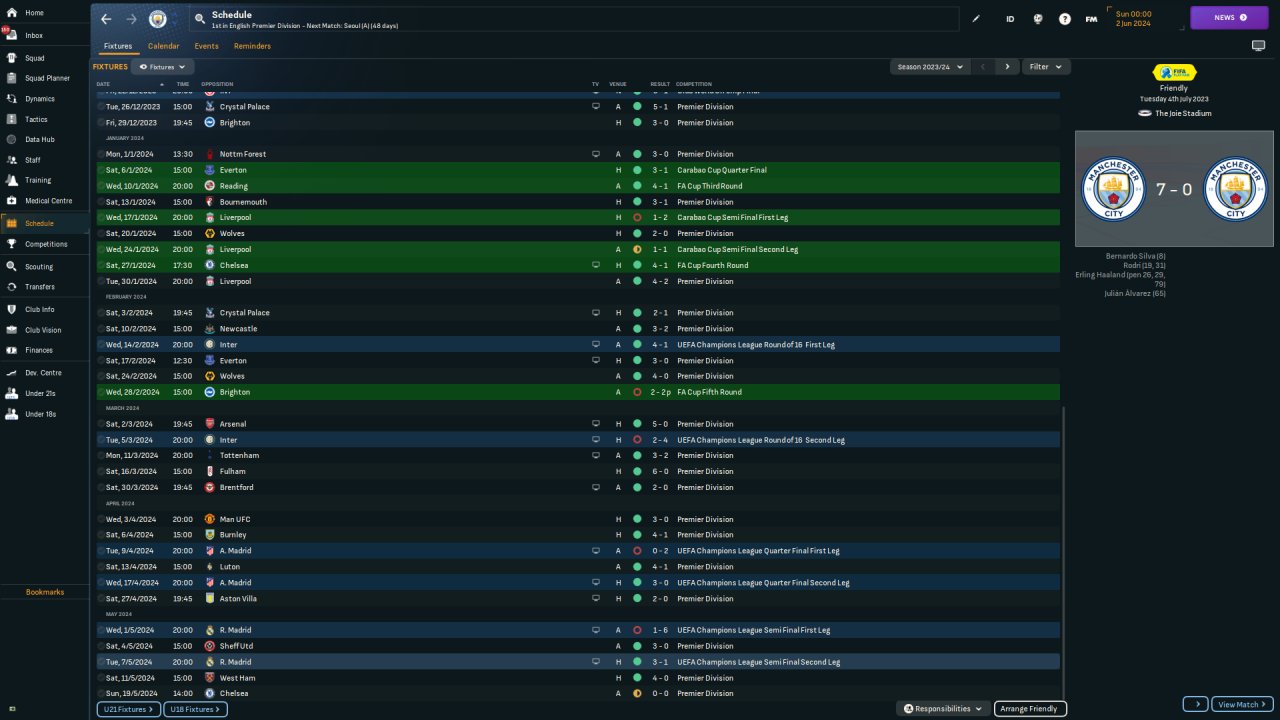
Task: Open the Squad Planner
Action: (45, 78)
